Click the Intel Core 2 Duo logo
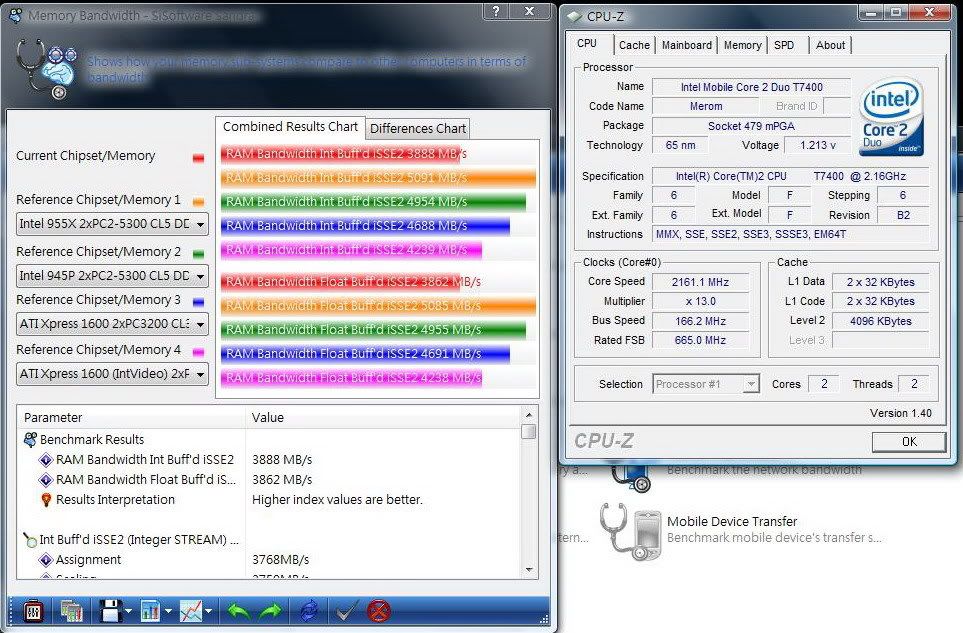The width and height of the screenshot is (963, 633). pos(891,117)
